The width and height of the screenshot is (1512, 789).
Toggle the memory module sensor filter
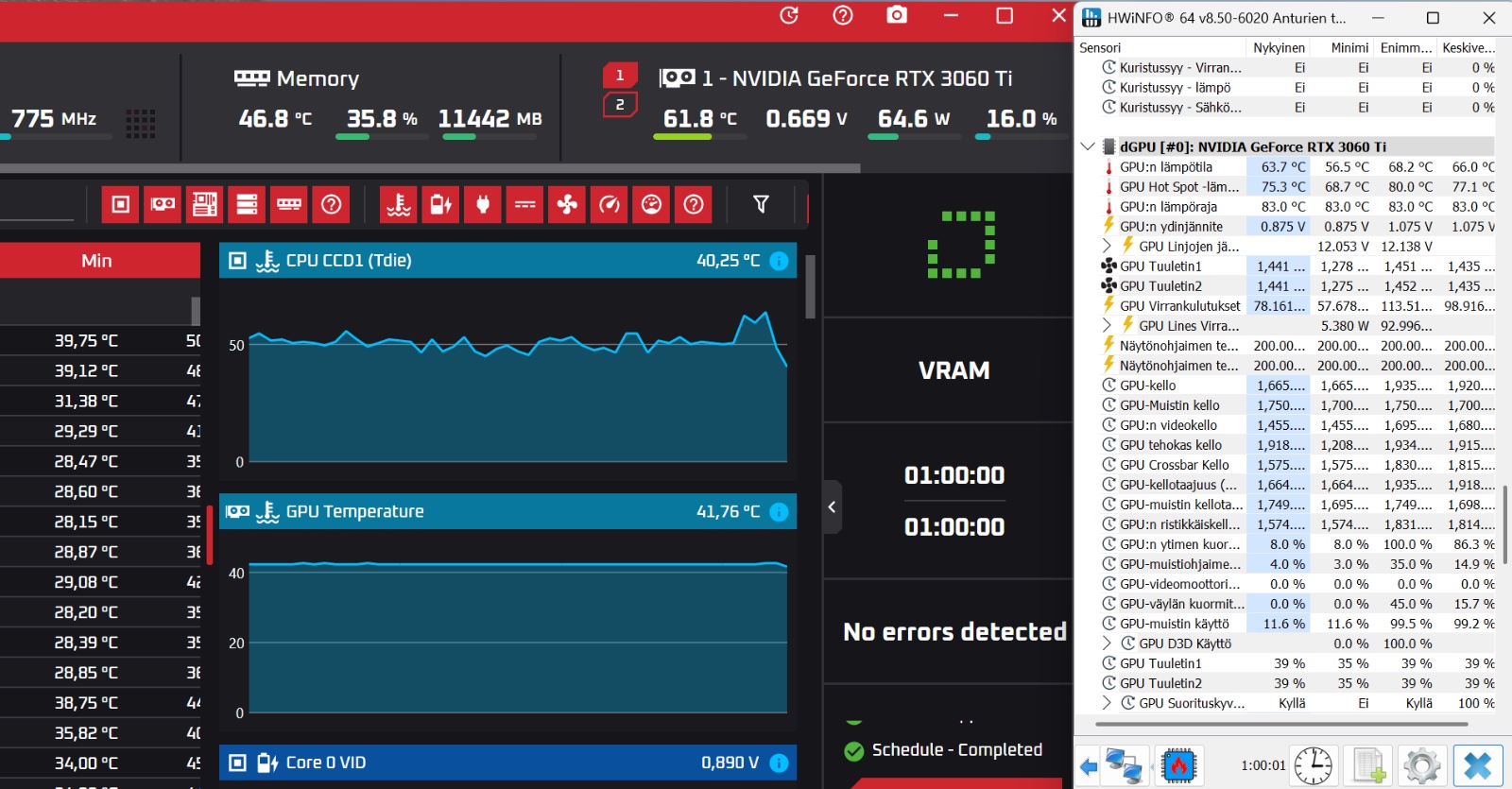coord(289,204)
